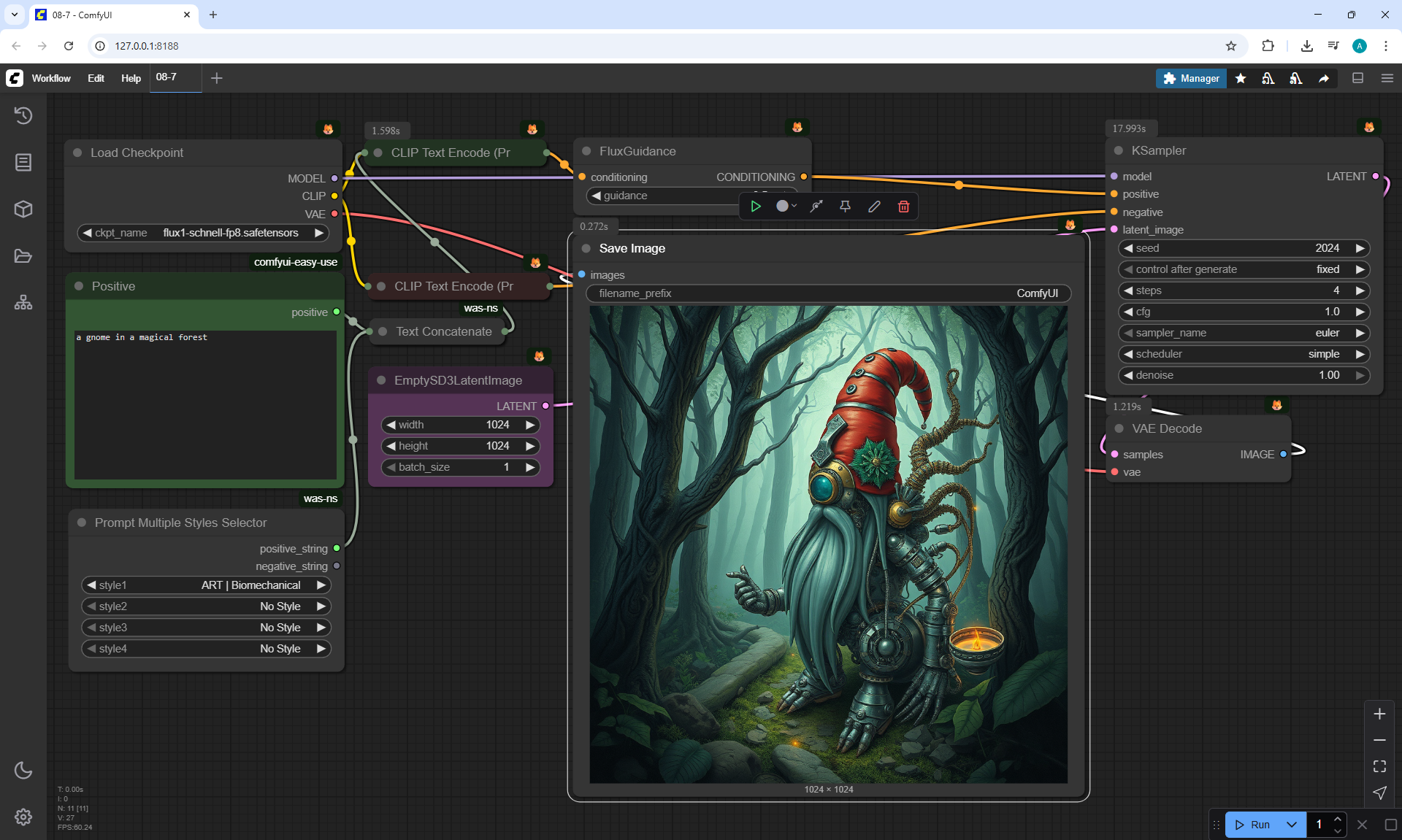Open the workflows folder sidebar icon
The image size is (1402, 840).
point(23,256)
